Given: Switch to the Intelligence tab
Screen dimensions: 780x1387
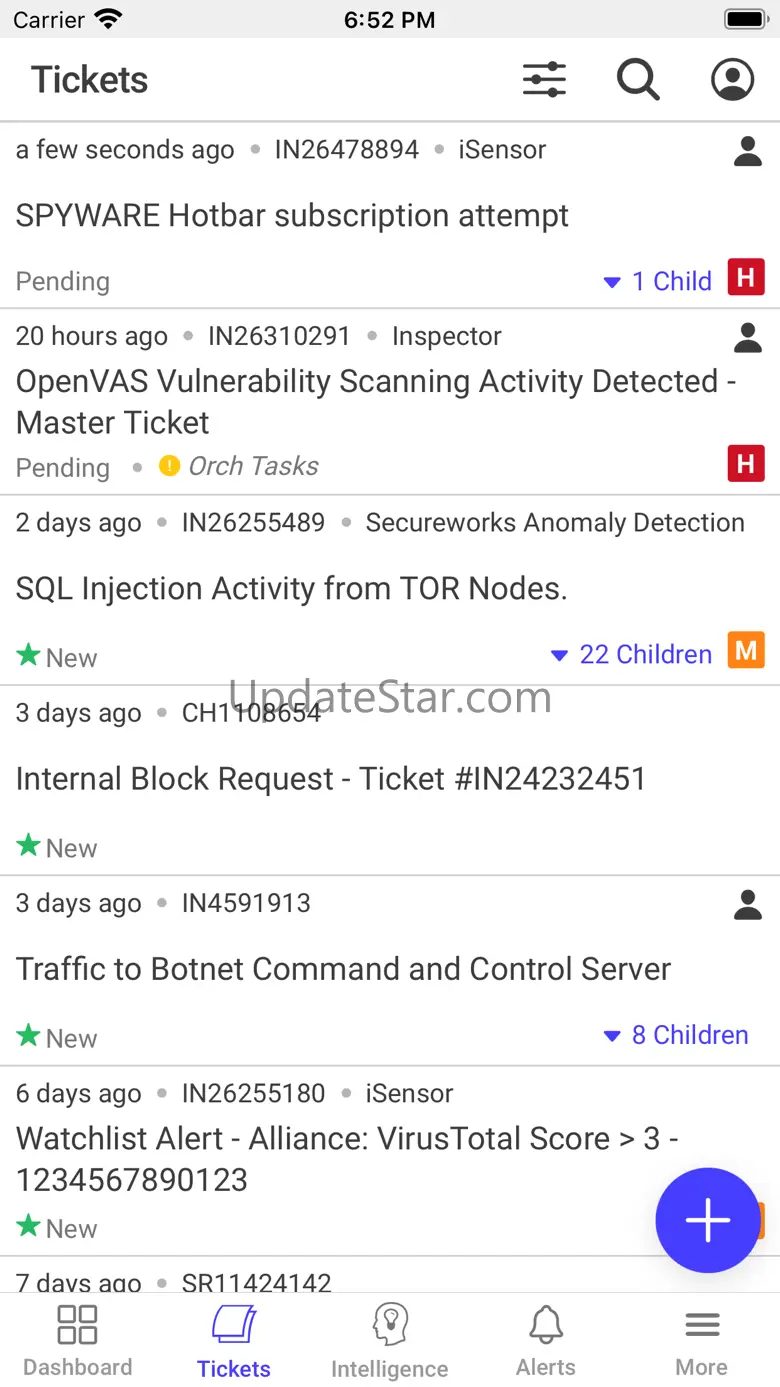Looking at the screenshot, I should [390, 1340].
